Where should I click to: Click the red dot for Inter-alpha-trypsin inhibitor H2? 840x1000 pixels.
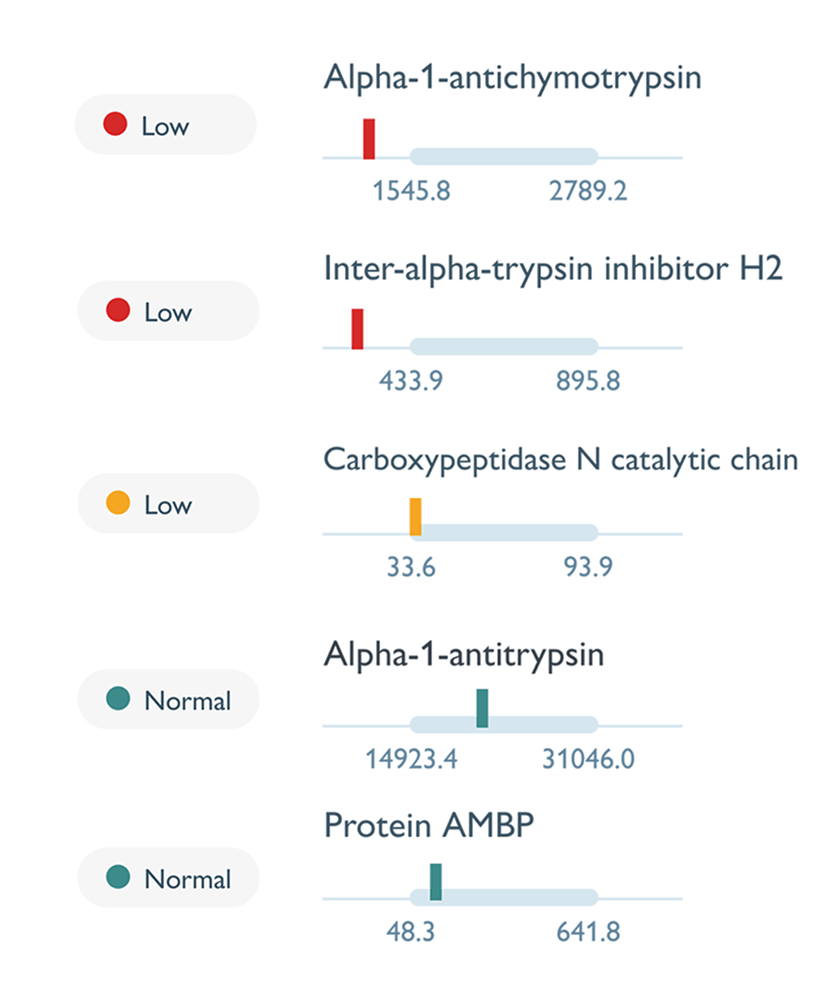(118, 311)
